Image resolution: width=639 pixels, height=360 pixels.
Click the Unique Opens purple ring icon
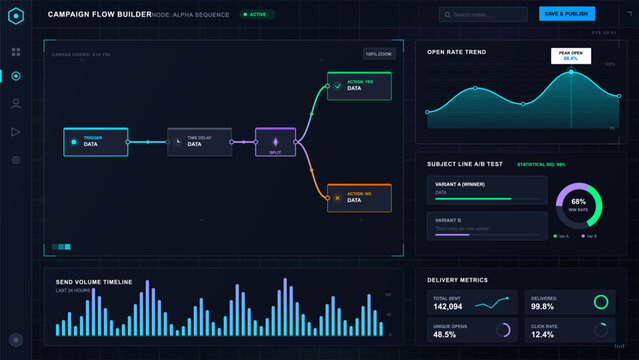503,330
